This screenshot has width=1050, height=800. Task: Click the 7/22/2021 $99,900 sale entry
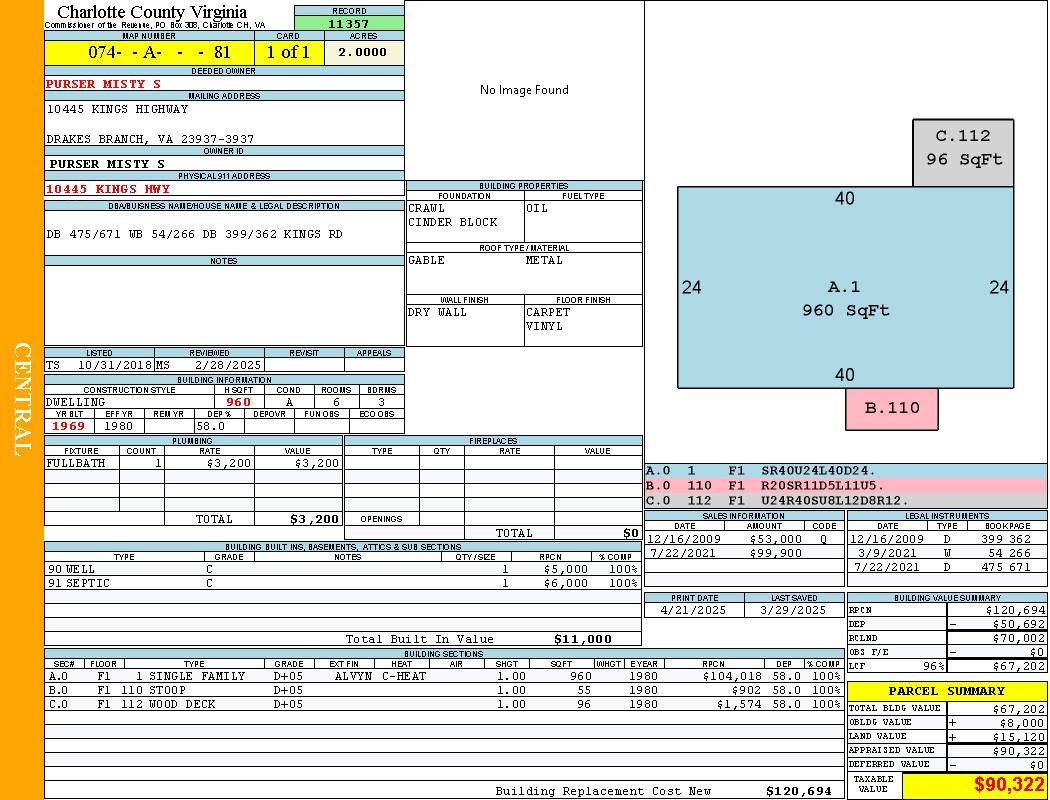[x=742, y=553]
